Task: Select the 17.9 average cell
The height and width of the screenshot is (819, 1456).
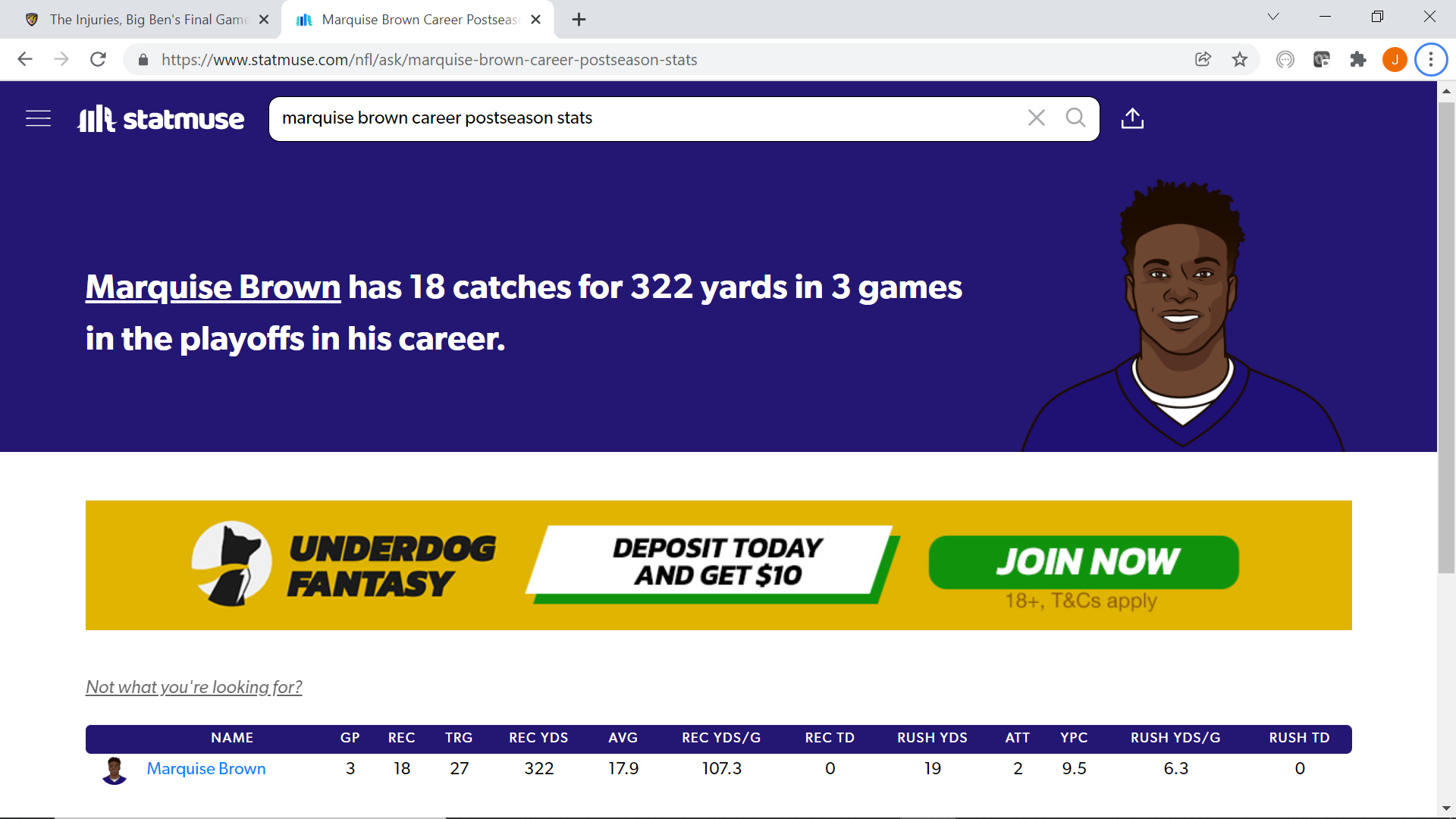Action: pos(623,769)
